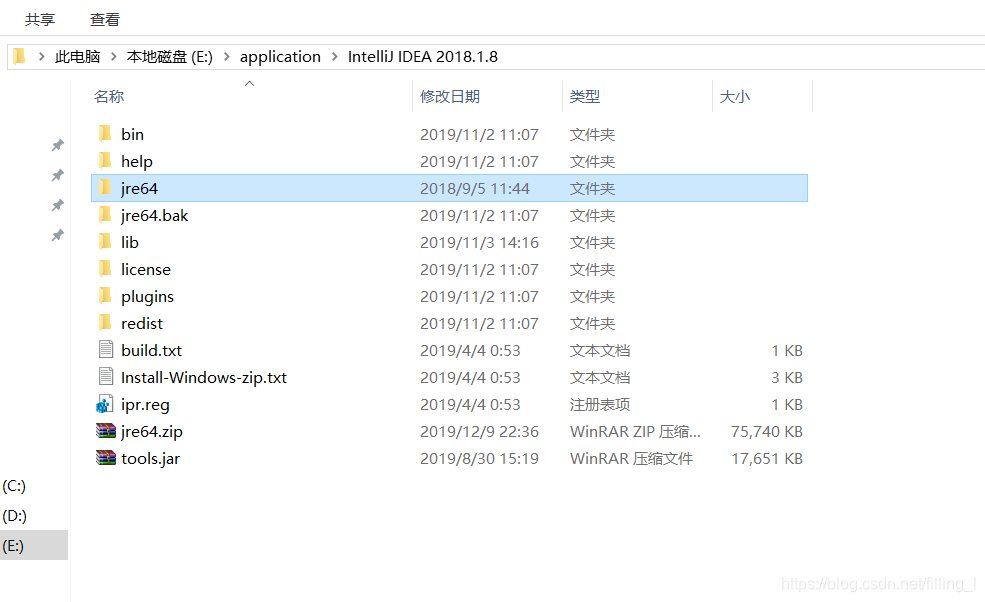The height and width of the screenshot is (602, 985).
Task: Select the plugins folder icon
Action: tap(105, 295)
